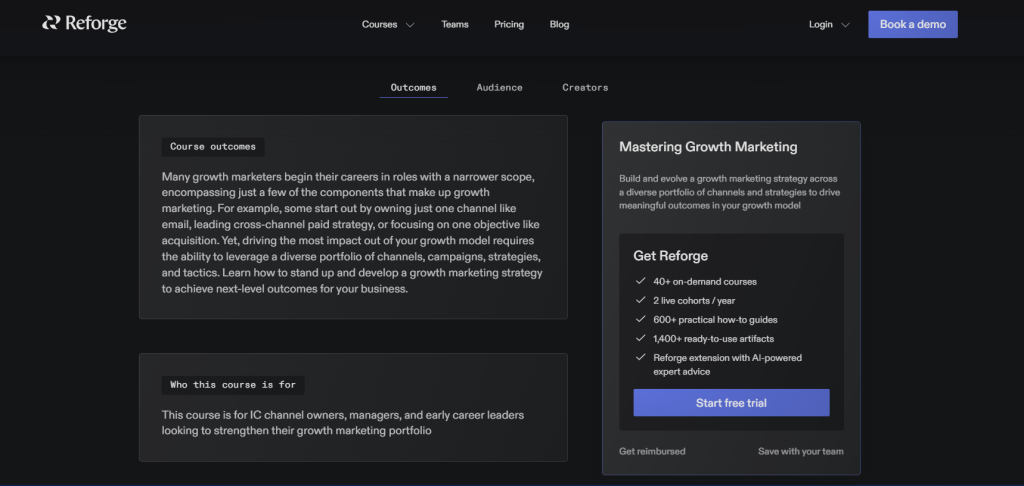
Task: Open the Courses menu item
Action: pyautogui.click(x=379, y=24)
